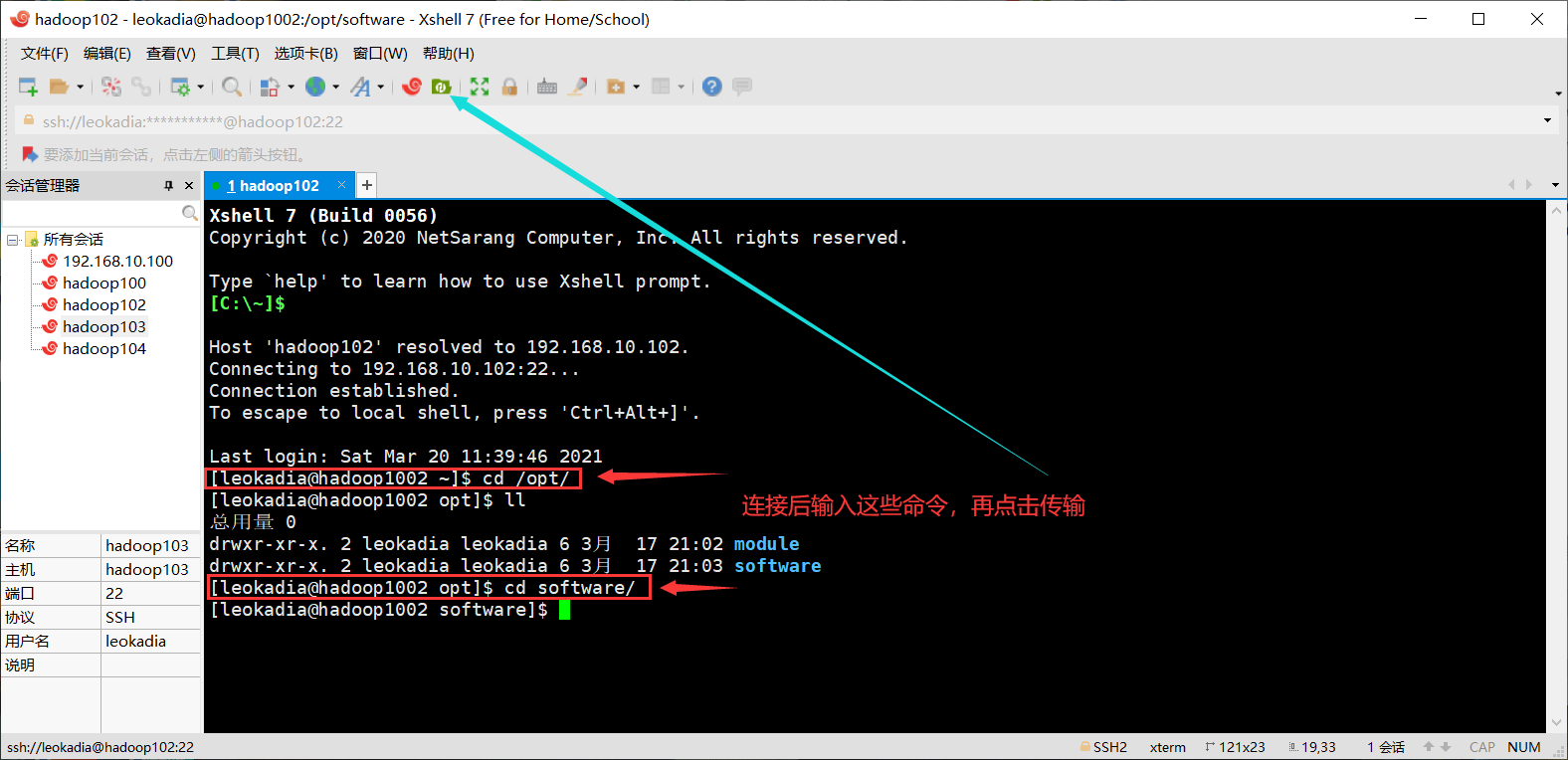Select the 所有会话 folder

74,240
